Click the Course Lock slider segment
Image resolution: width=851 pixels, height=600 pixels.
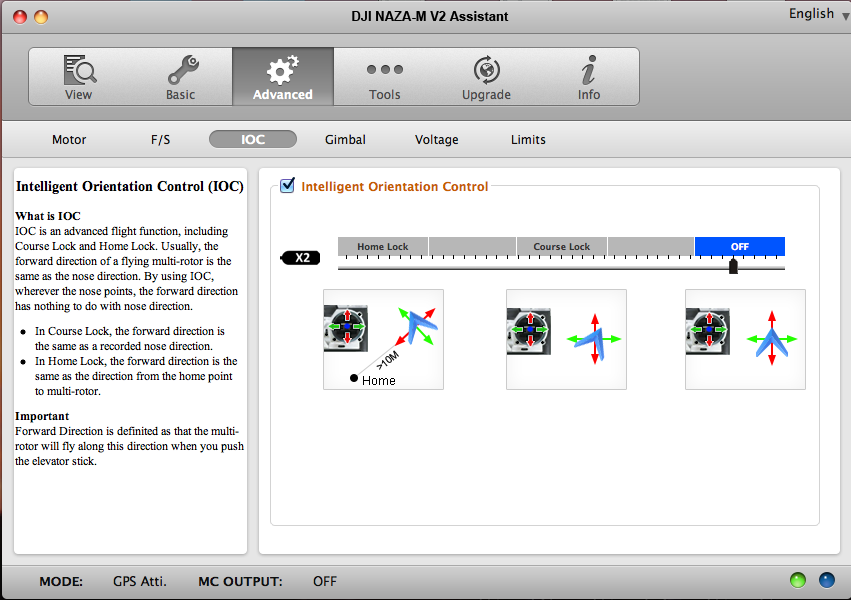[x=562, y=246]
